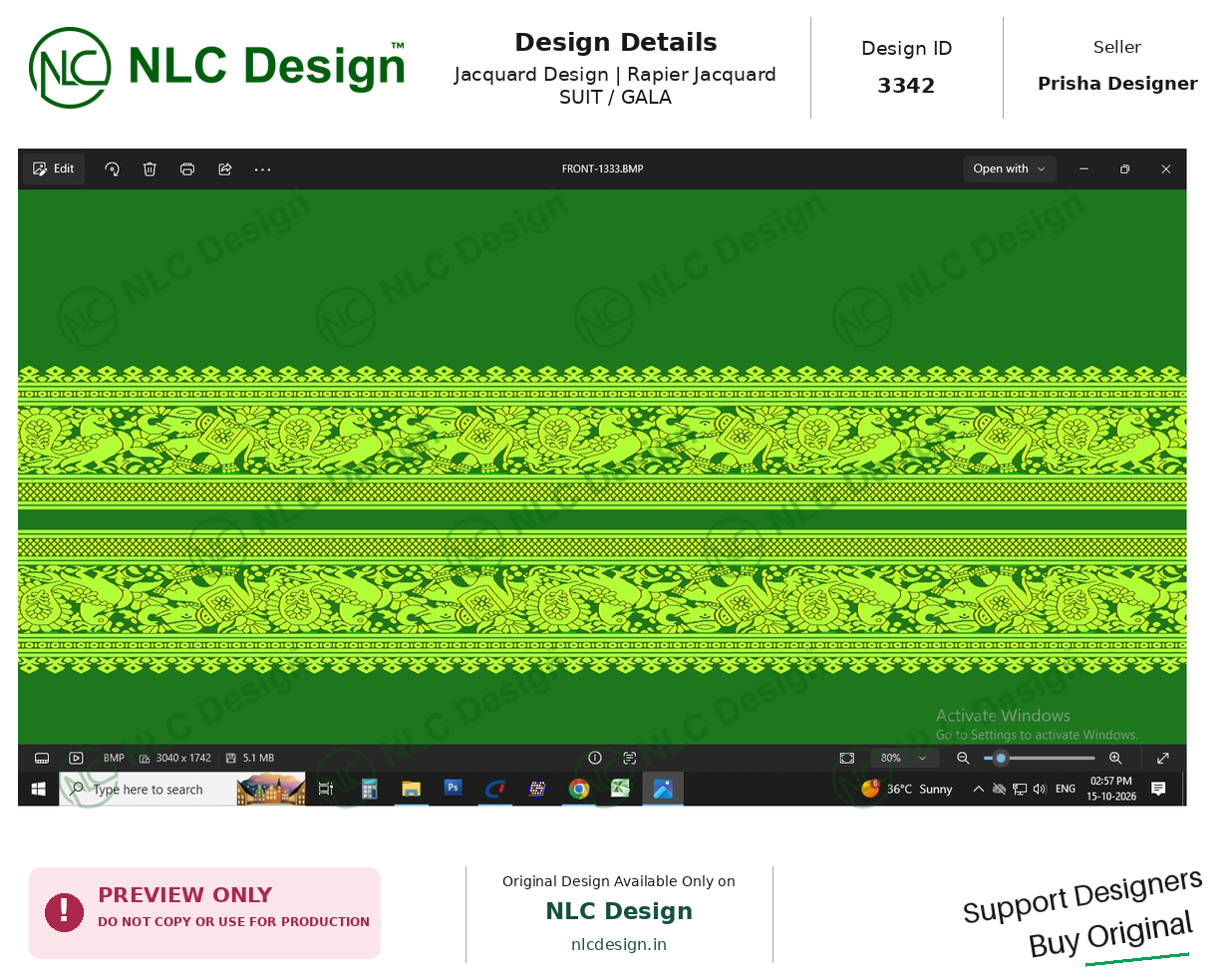Open the Windows Start menu
This screenshot has height=973, width=1232.
pos(38,790)
